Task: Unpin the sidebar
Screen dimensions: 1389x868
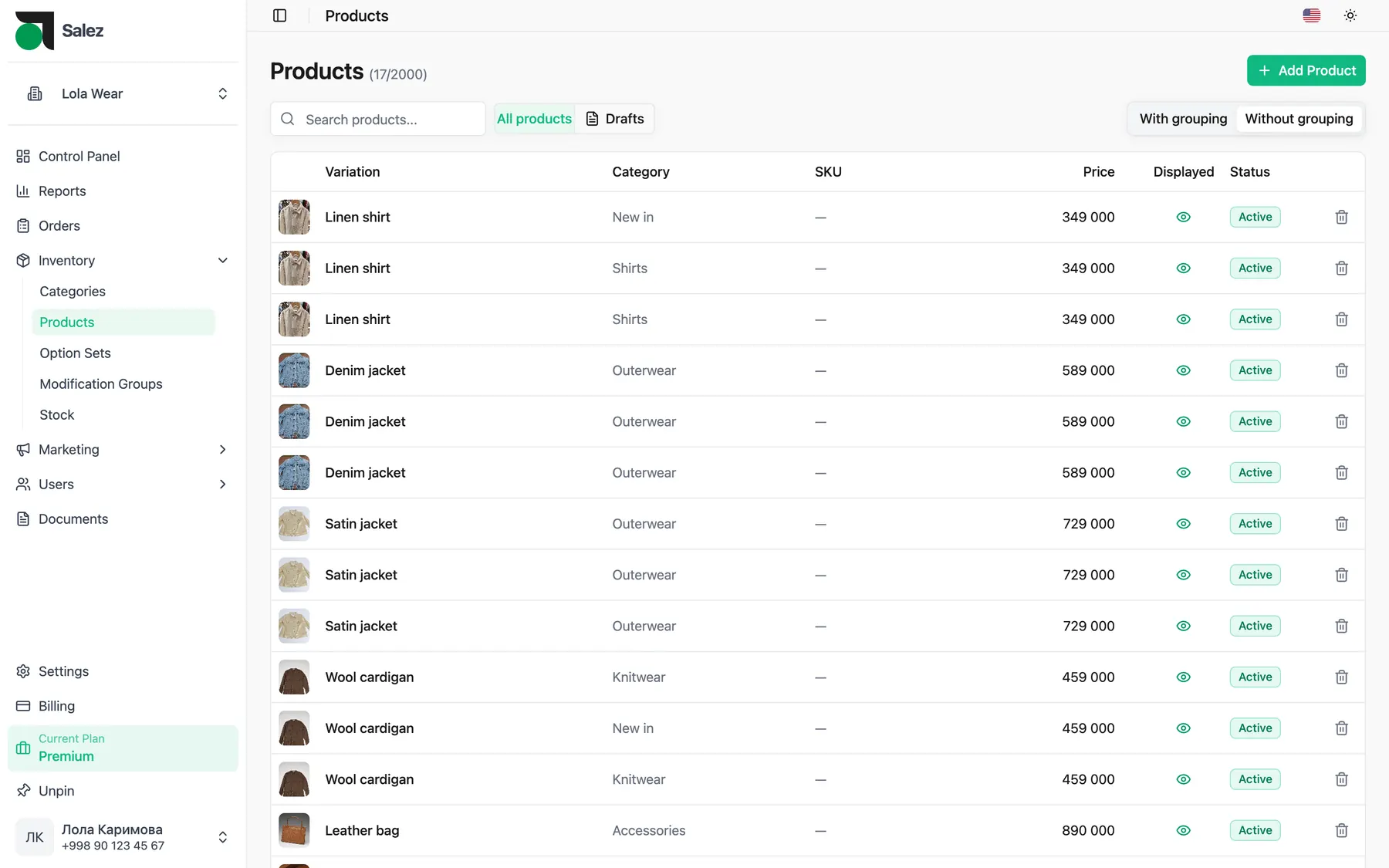Action: coord(123,791)
